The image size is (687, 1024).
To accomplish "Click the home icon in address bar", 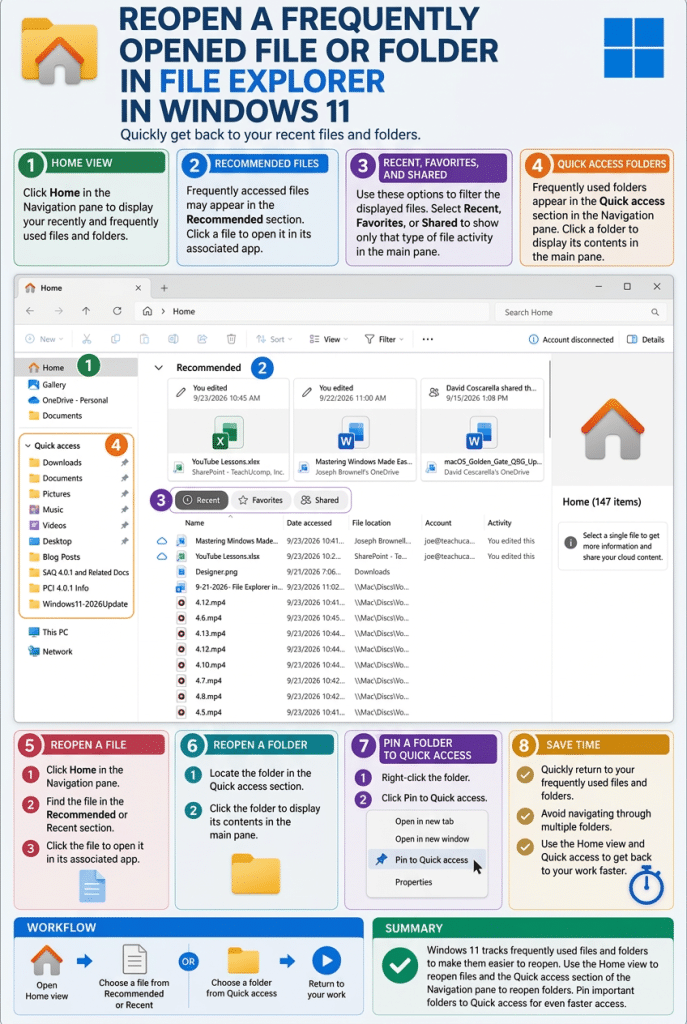I will pos(148,312).
